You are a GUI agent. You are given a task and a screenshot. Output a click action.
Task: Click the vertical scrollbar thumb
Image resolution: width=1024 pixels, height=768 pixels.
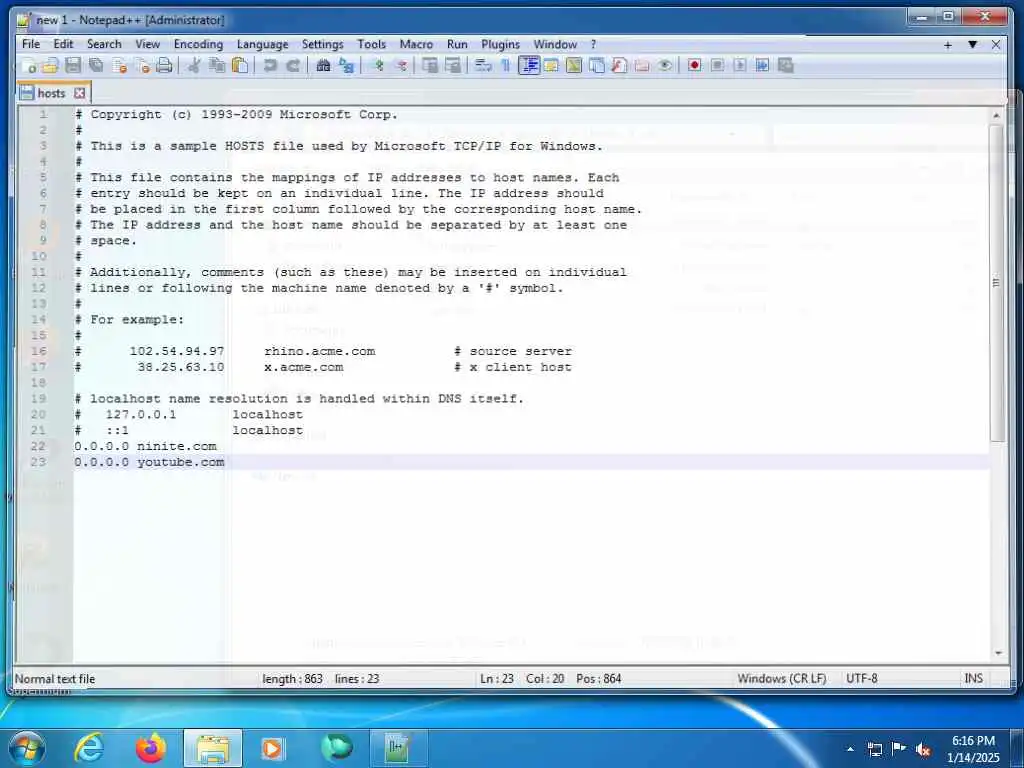[x=996, y=283]
